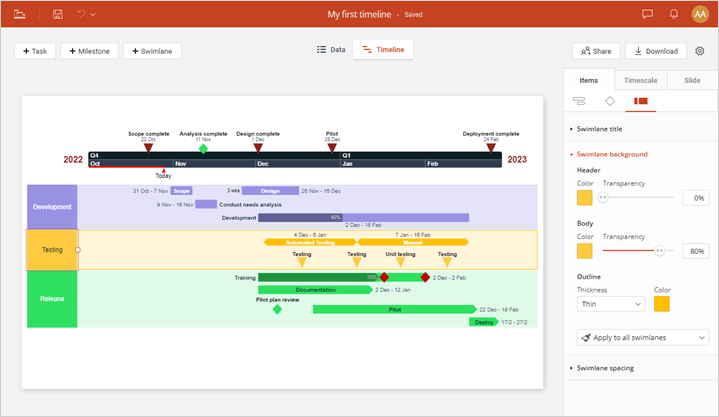Open the Apply to all swimlanes dropdown
This screenshot has width=719, height=417.
[x=643, y=338]
